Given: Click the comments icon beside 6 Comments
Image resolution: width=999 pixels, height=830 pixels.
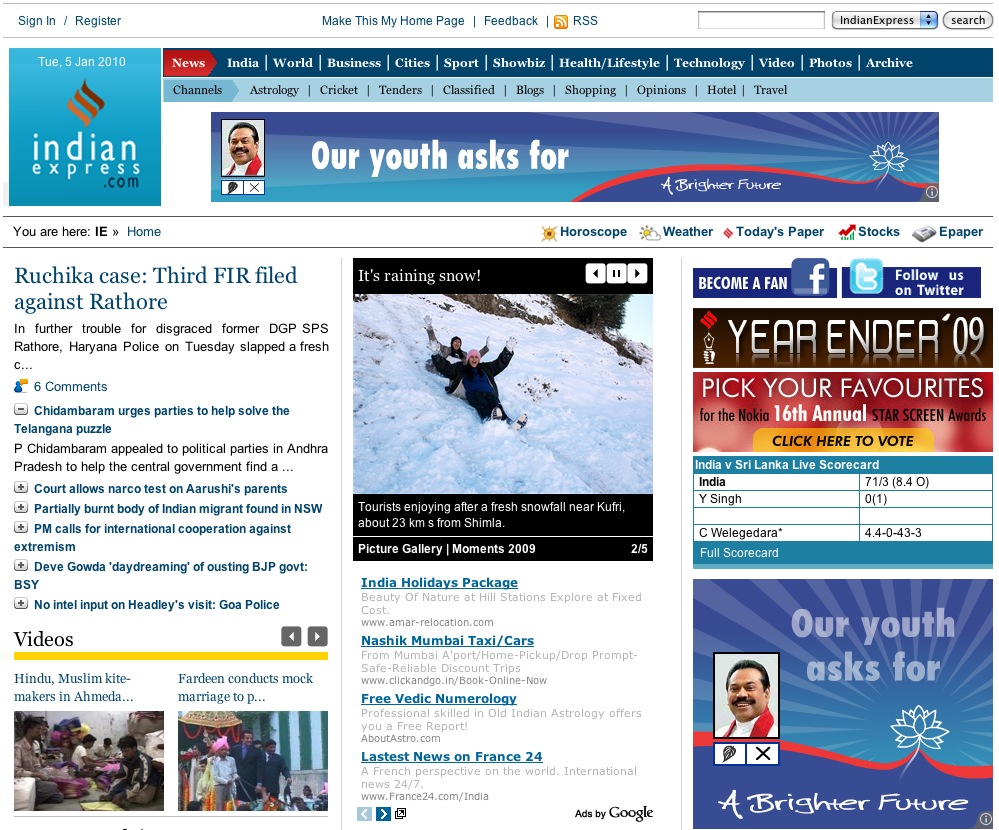Looking at the screenshot, I should [x=21, y=386].
